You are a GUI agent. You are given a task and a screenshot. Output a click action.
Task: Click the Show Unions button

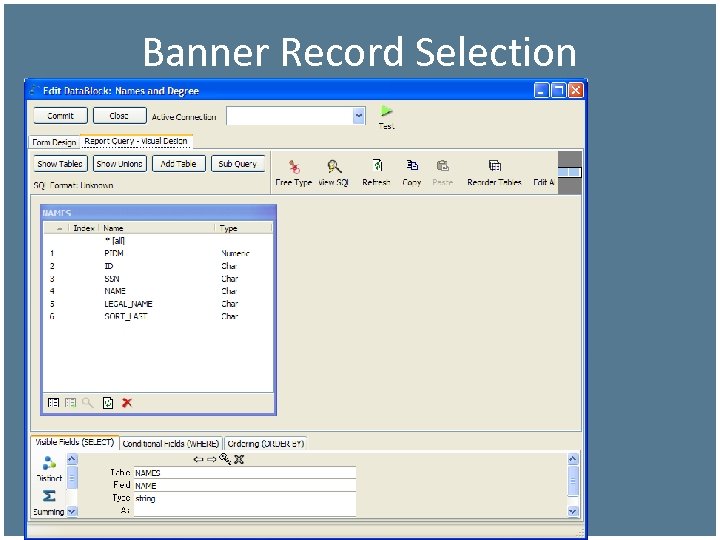119,163
